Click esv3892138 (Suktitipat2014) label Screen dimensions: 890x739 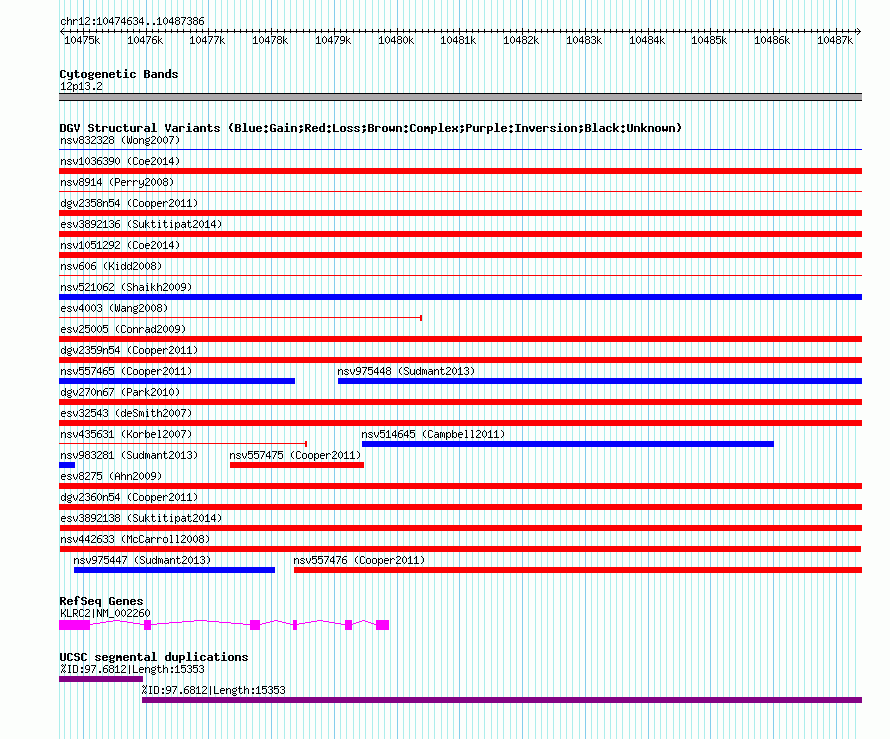pyautogui.click(x=141, y=518)
